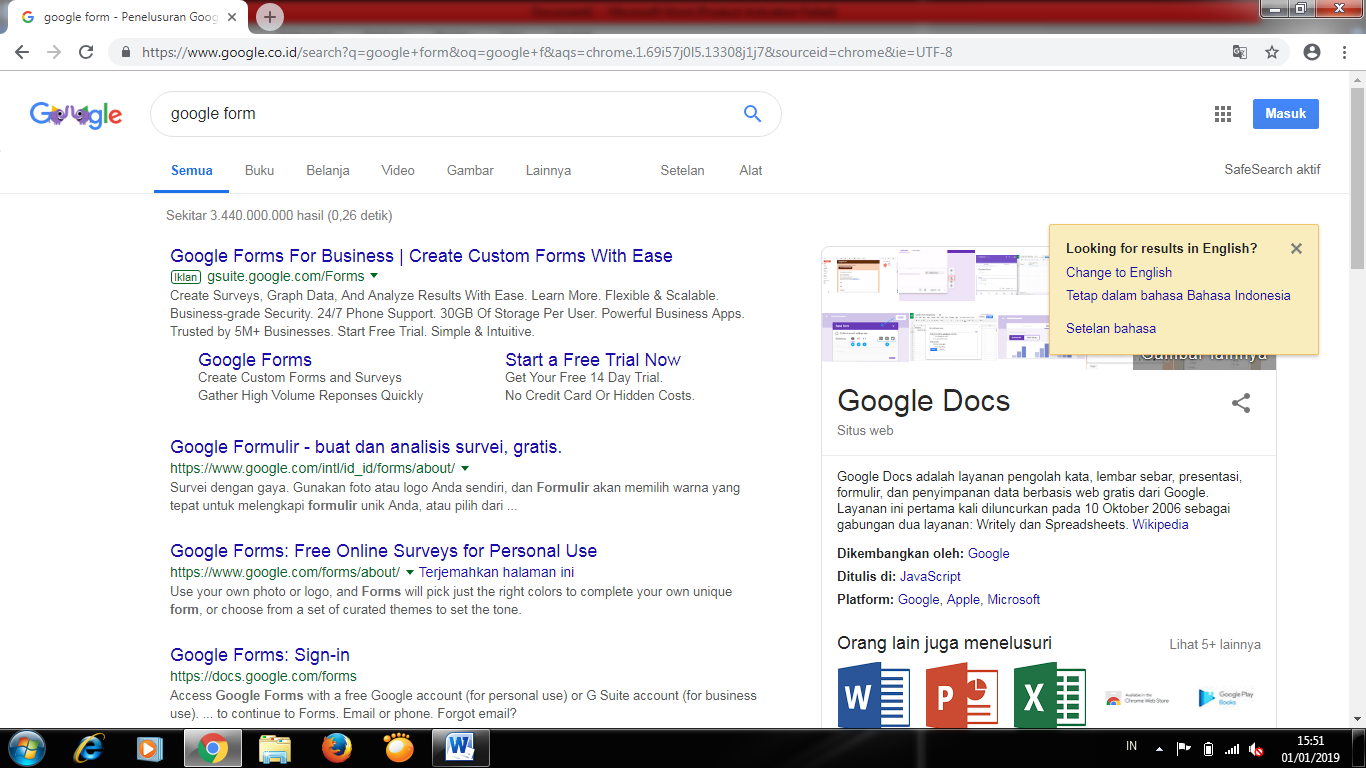
Task: Expand dropdown arrow next to google.com/intl/id_id/forms/about
Action: coord(465,468)
